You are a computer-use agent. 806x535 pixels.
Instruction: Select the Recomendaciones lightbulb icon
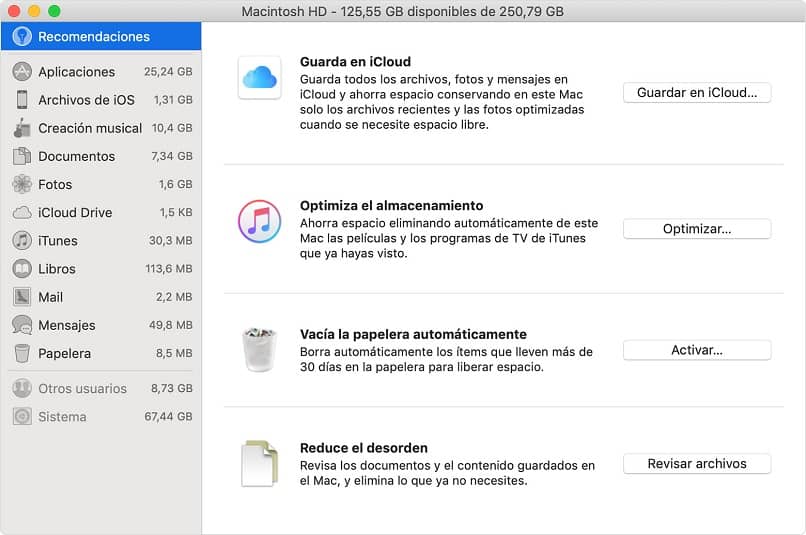coord(22,36)
